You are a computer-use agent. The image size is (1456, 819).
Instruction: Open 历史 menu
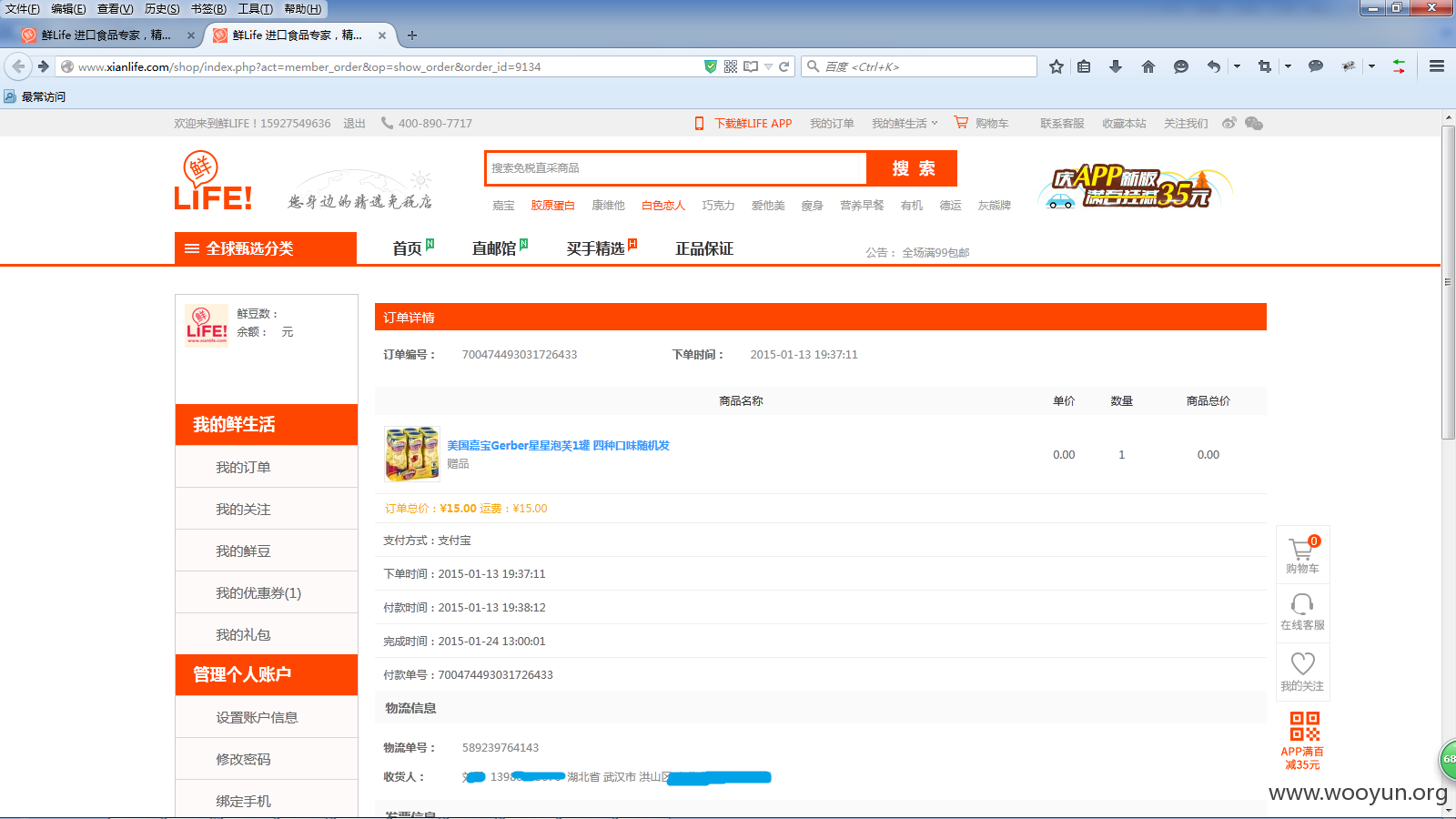pos(162,9)
